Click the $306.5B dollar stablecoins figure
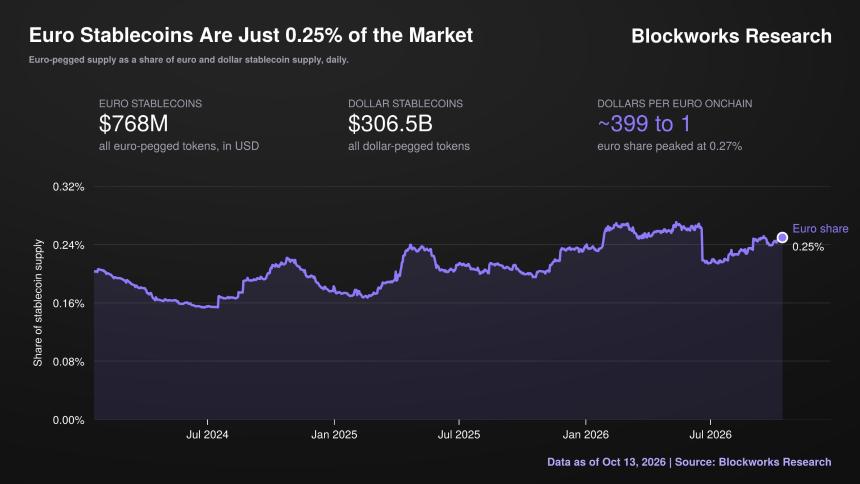The image size is (860, 484). [390, 123]
